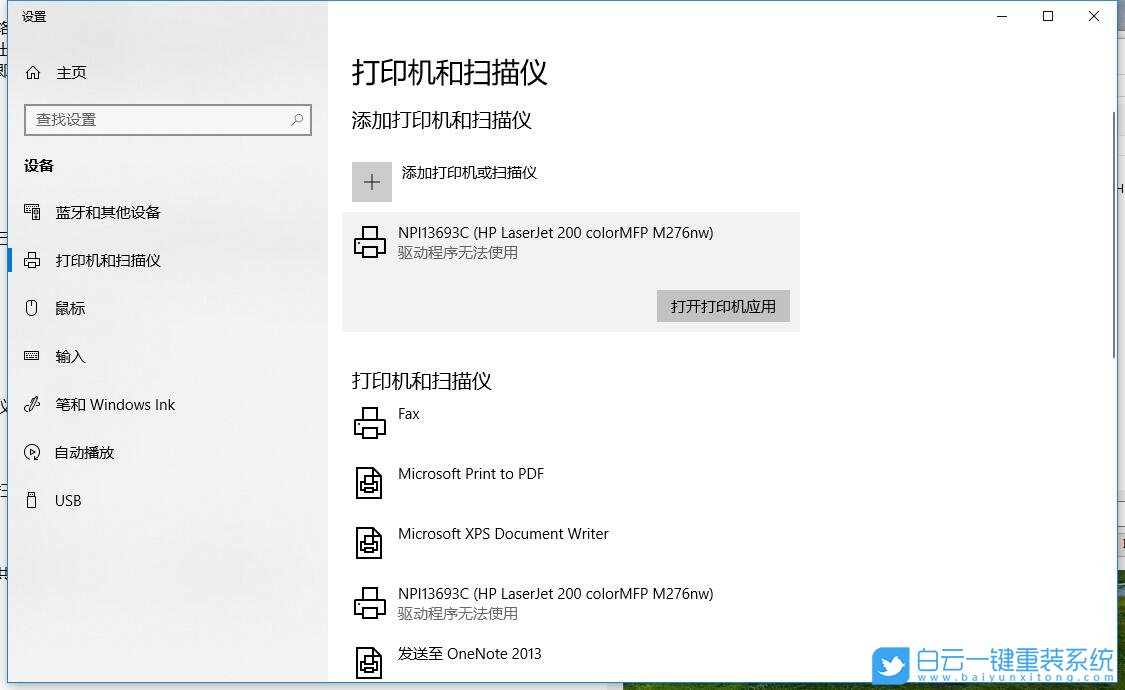
Task: Select the 发送至 OneNote 2013 printer icon
Action: (371, 662)
